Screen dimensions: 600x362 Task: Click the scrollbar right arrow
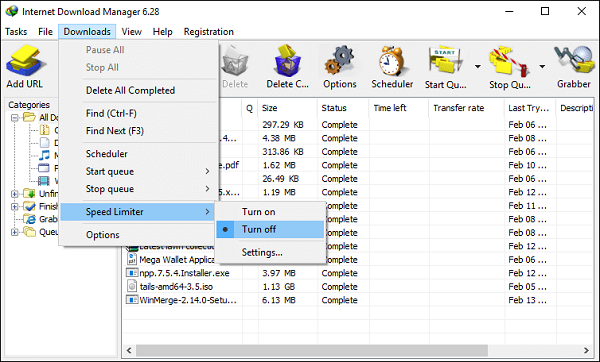(x=586, y=350)
